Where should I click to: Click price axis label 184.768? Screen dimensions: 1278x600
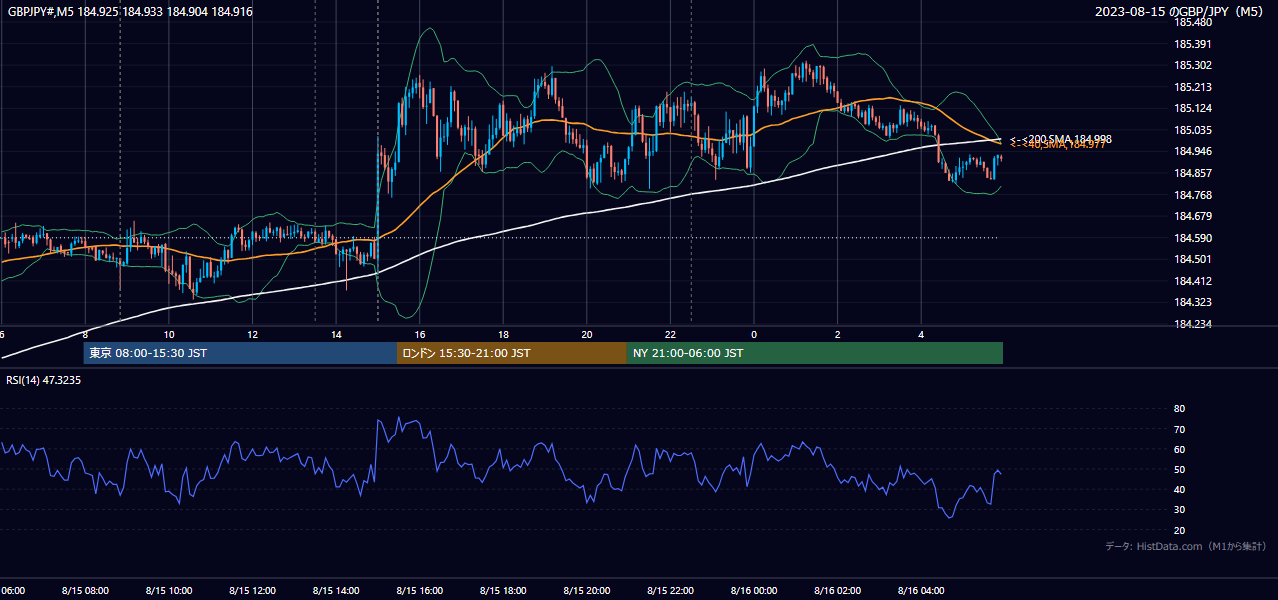pyautogui.click(x=1191, y=194)
